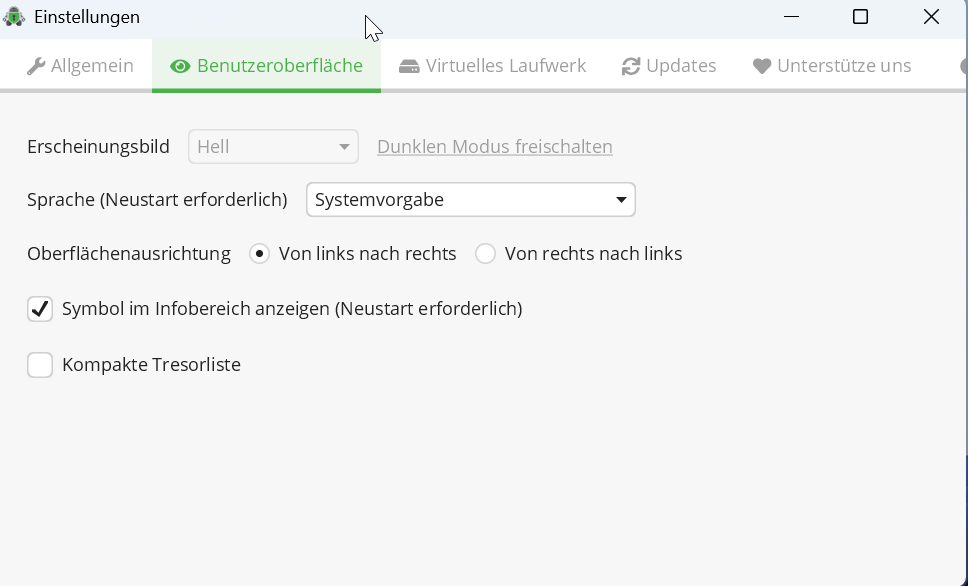
Task: Enable Kompakte Tresorliste
Action: pos(40,364)
